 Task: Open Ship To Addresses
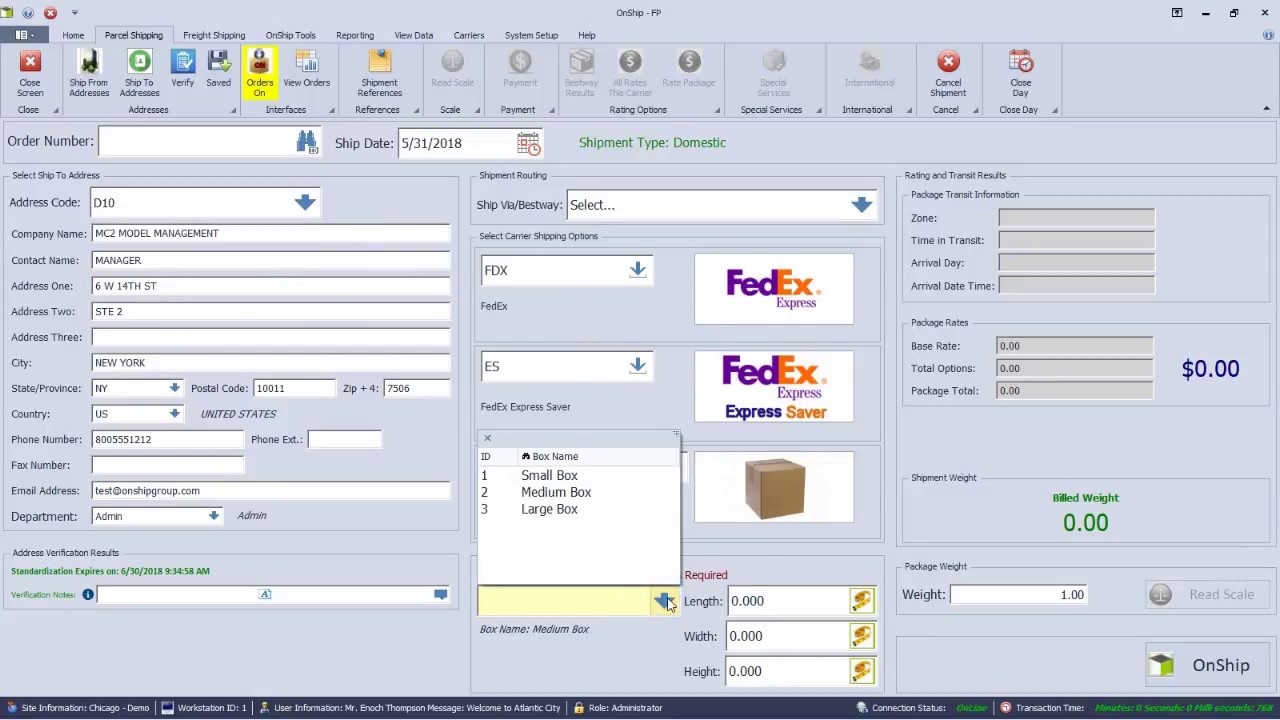[x=139, y=73]
